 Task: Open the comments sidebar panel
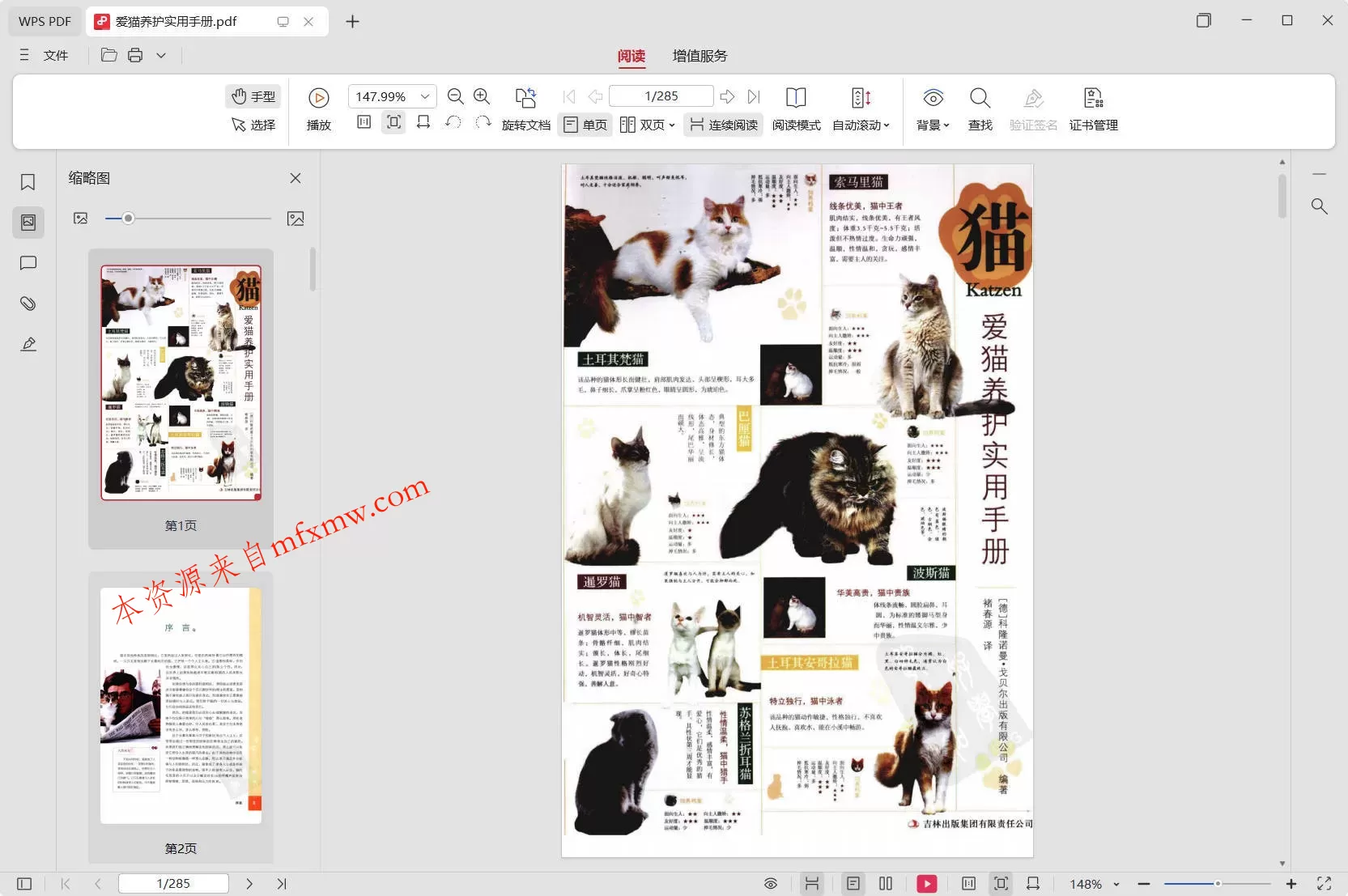[28, 263]
